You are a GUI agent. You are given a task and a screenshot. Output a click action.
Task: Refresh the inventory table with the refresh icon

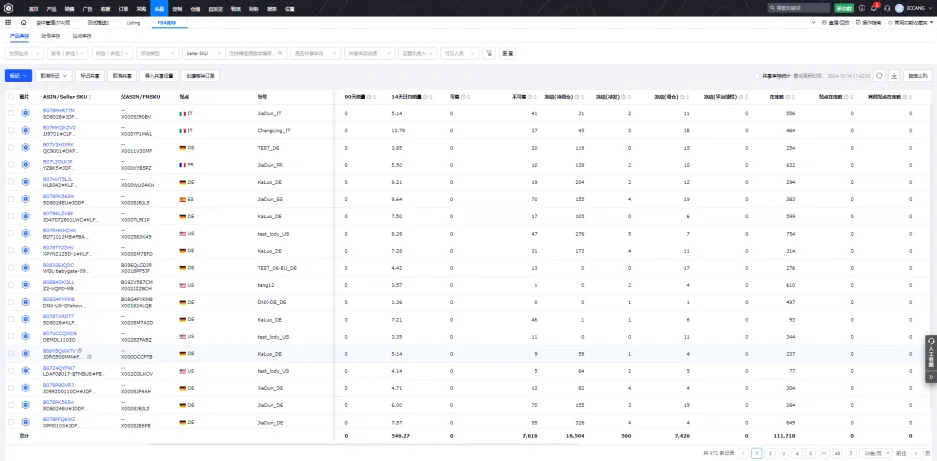[879, 76]
